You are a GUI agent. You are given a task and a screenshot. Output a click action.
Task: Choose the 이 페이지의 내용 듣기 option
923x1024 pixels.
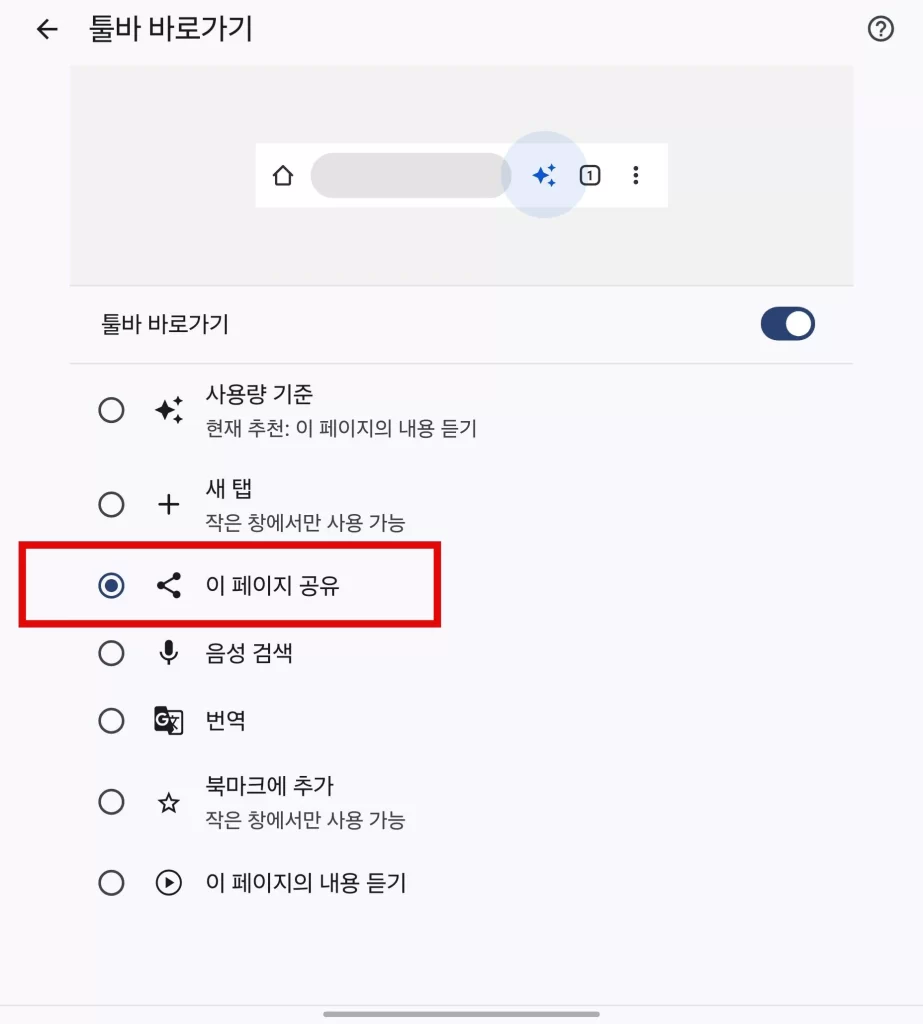click(112, 883)
